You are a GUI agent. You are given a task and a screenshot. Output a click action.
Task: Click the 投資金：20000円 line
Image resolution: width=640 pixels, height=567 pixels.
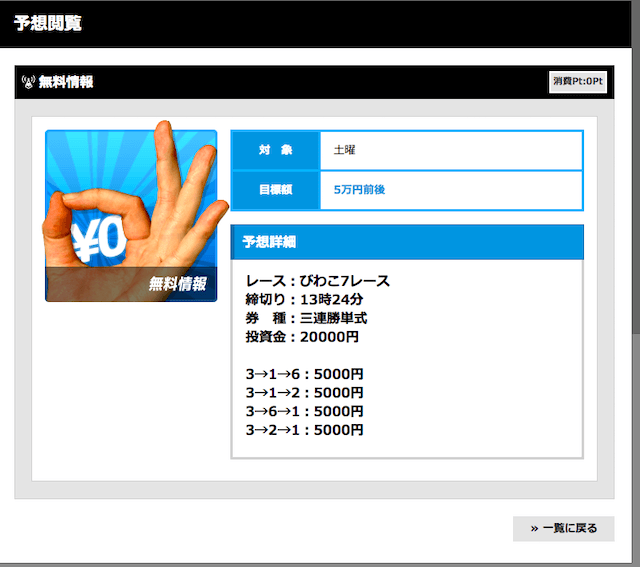coord(301,337)
